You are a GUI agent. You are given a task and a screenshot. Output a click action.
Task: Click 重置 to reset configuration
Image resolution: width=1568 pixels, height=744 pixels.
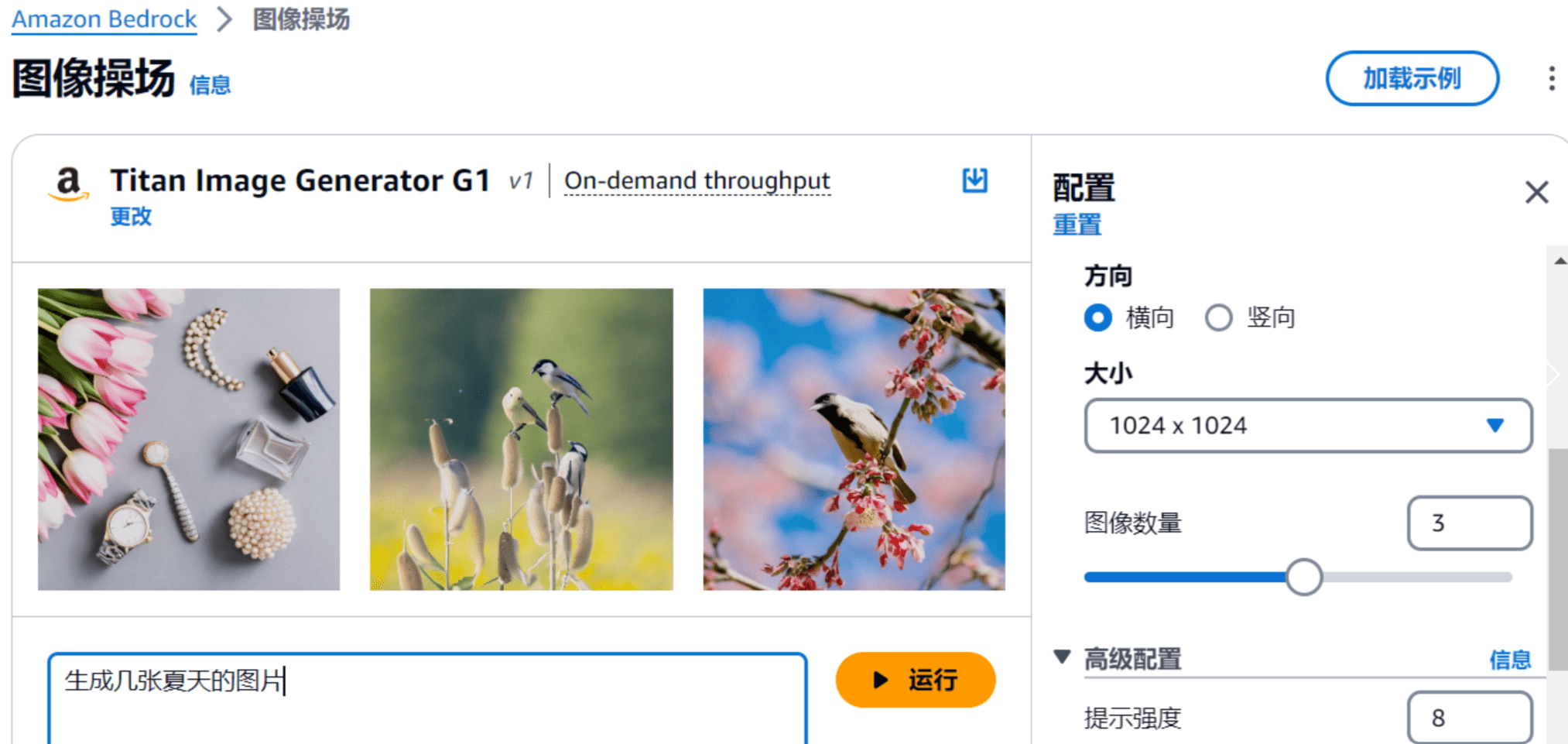click(x=1077, y=225)
